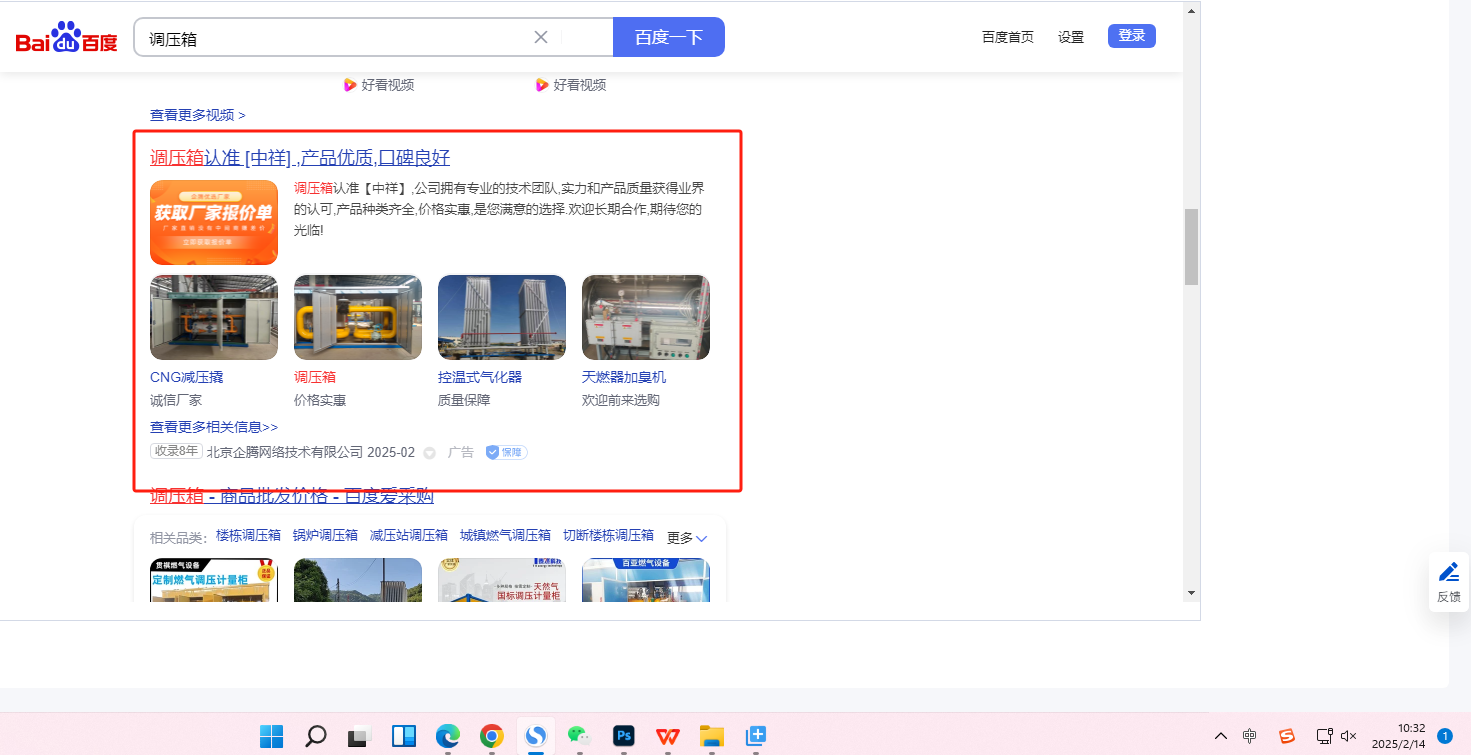The image size is (1471, 755).
Task: Click the page vertical scrollbar thumb
Action: click(x=1191, y=247)
